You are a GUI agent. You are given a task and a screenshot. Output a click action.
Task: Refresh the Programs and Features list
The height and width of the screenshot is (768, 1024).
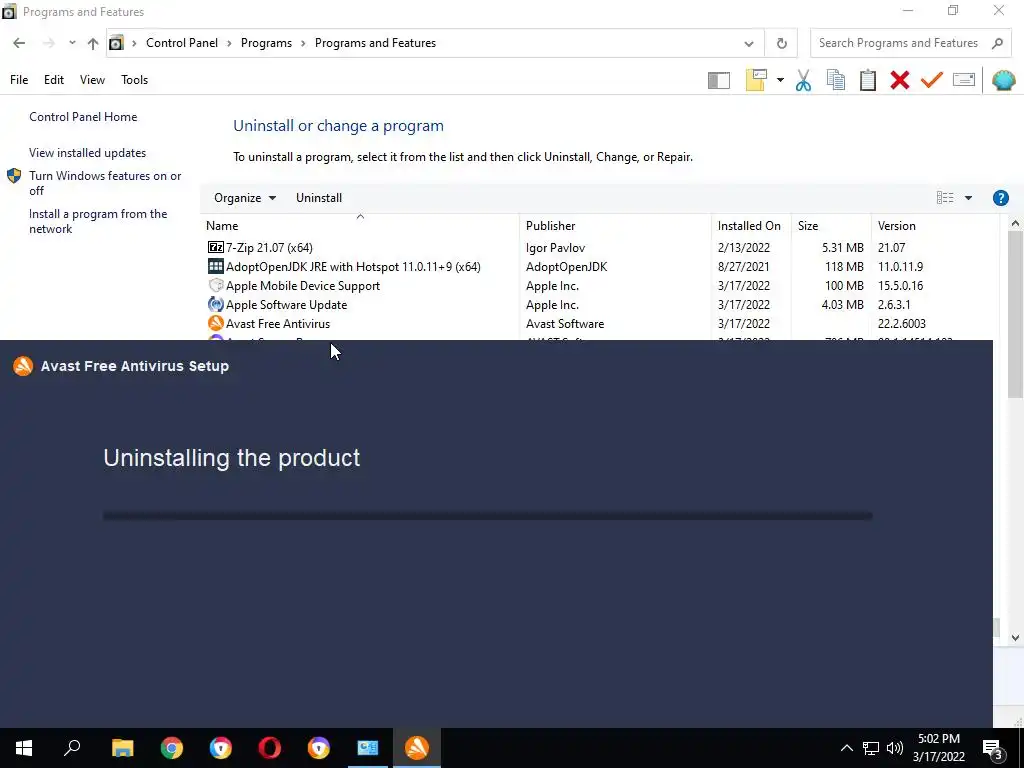point(782,44)
